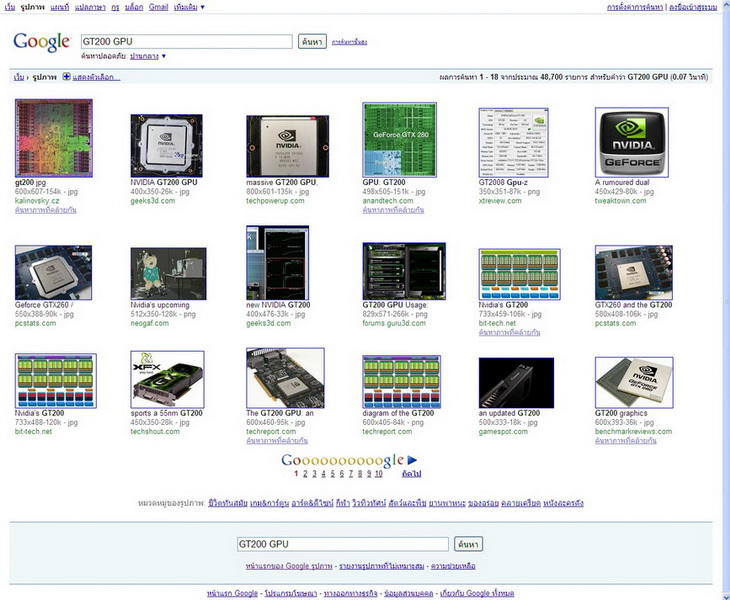Open the NVIDIA GeForce logo thumbnail

[632, 142]
